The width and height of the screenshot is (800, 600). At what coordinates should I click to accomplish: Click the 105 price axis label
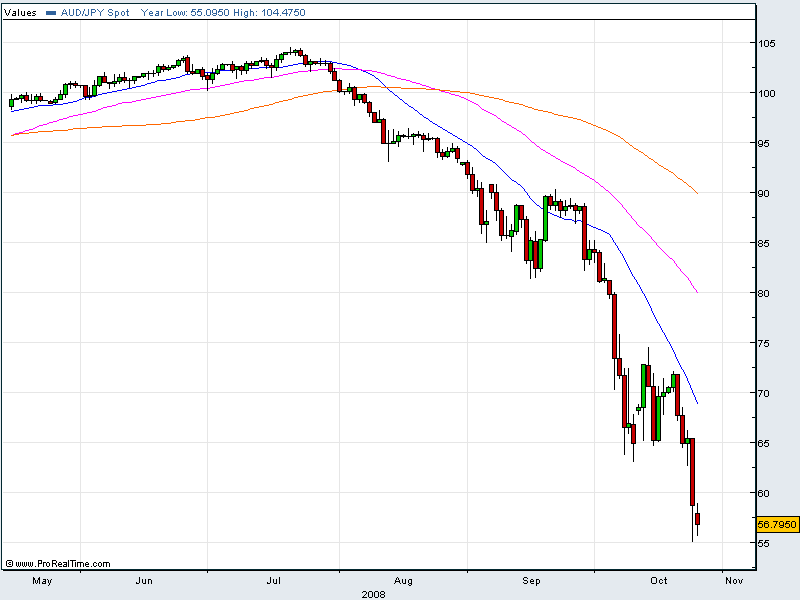pos(766,43)
